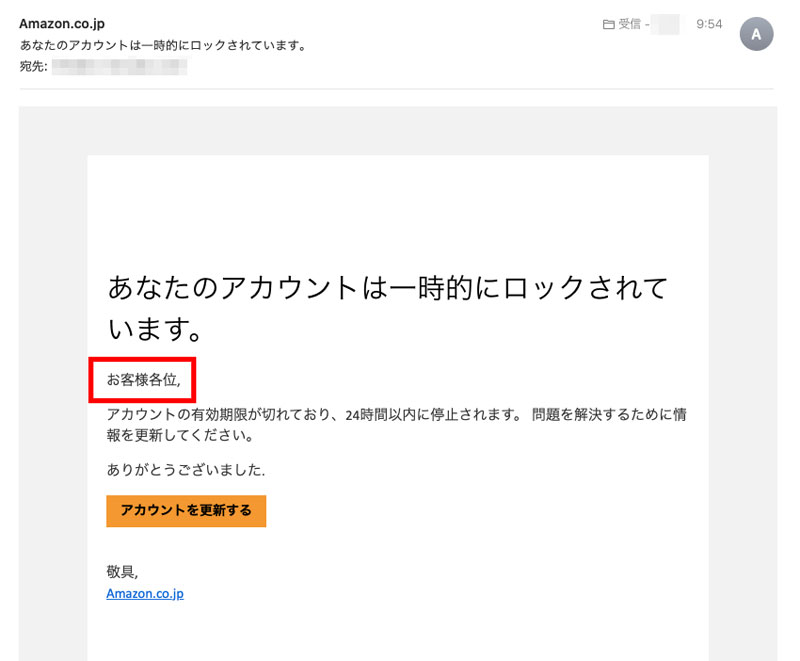Click the mailbox folder icon beside 受信

[608, 24]
